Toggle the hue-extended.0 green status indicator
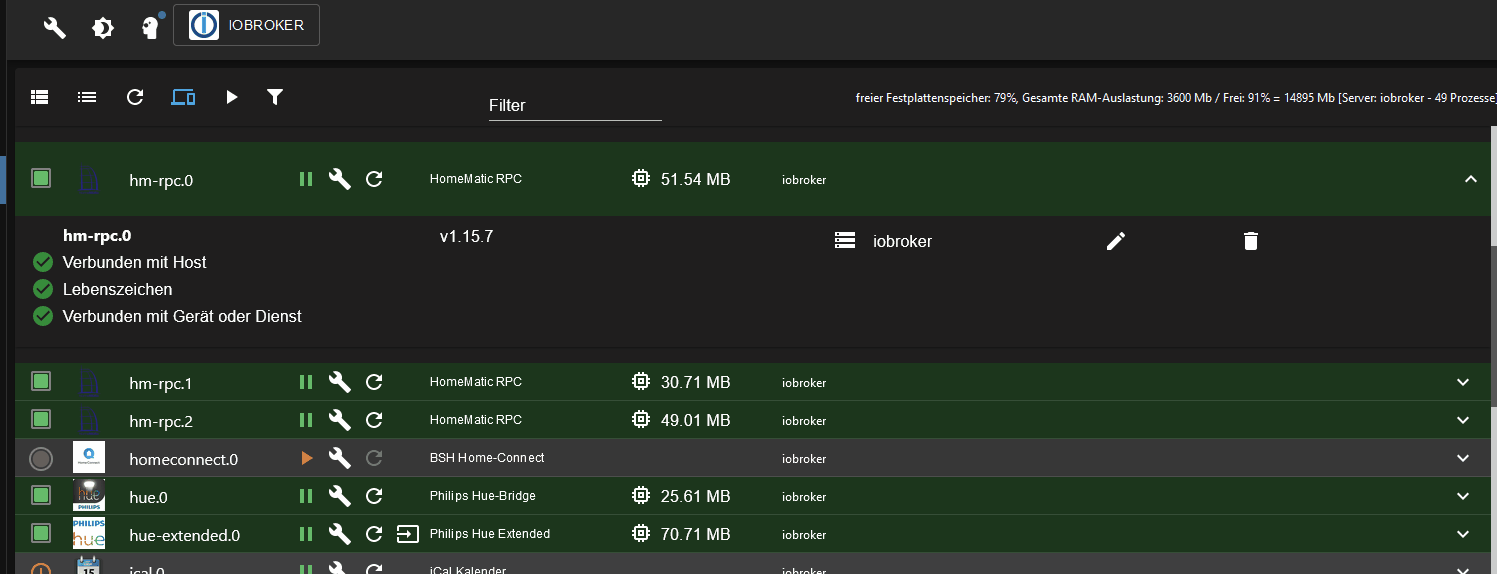 [41, 533]
